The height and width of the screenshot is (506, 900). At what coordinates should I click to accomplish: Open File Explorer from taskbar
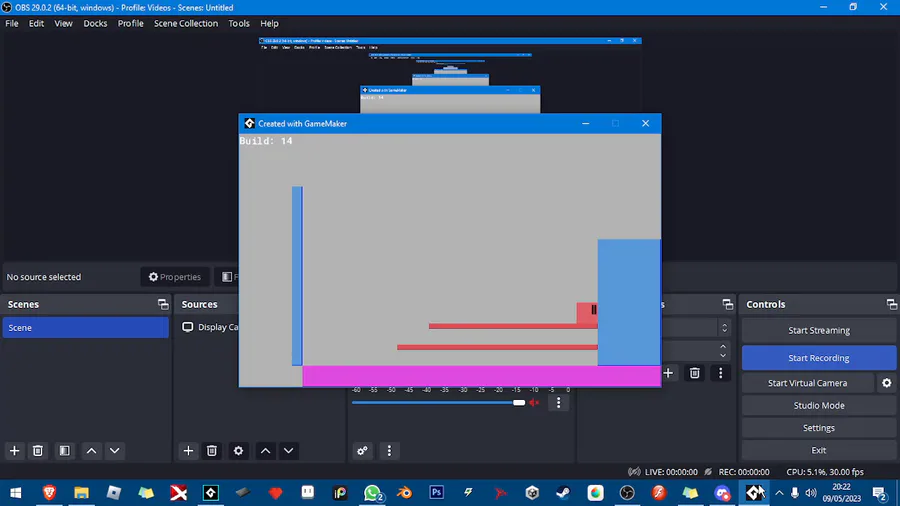coord(82,493)
